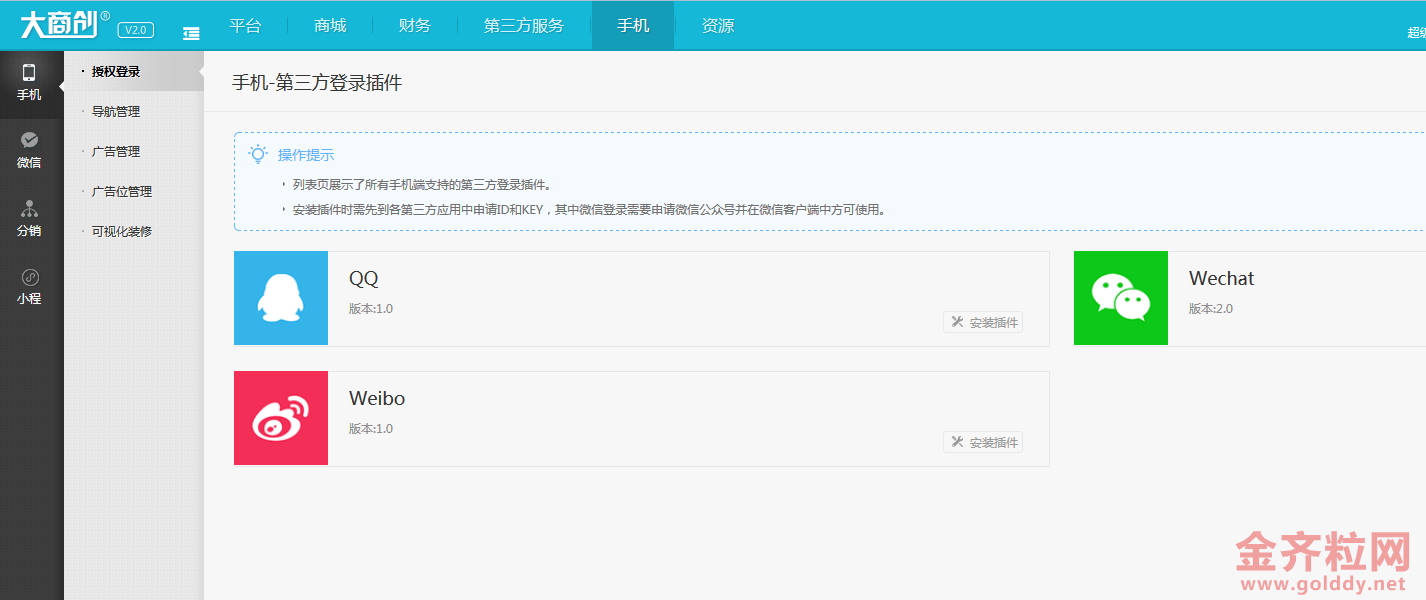Click 版本:2.0 under Wechat
The image size is (1426, 600).
[1211, 309]
